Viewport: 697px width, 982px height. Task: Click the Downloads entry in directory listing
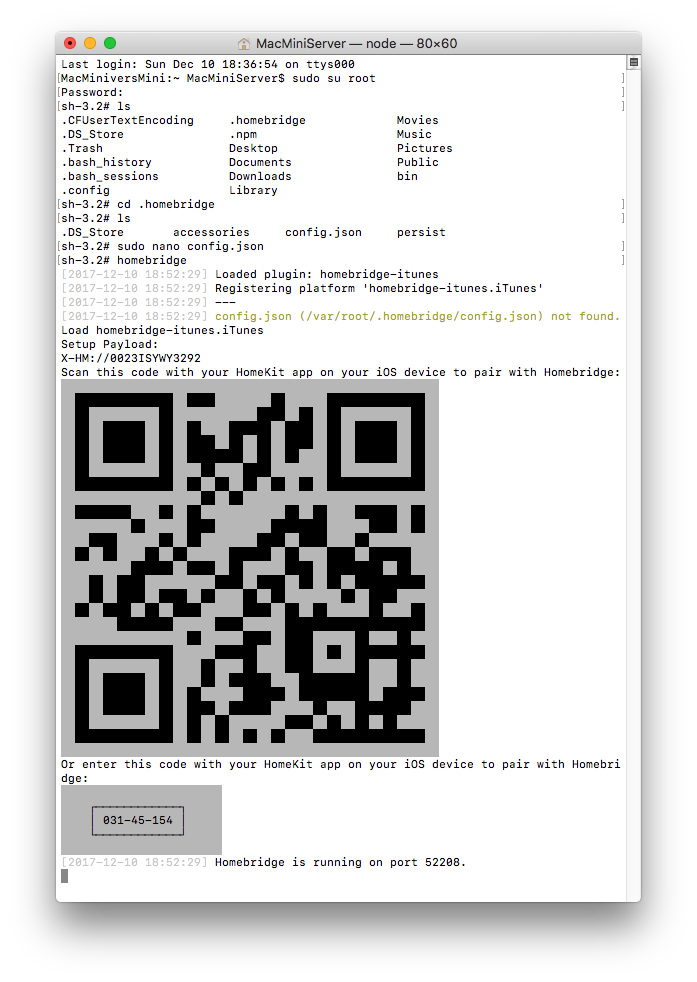[x=260, y=176]
